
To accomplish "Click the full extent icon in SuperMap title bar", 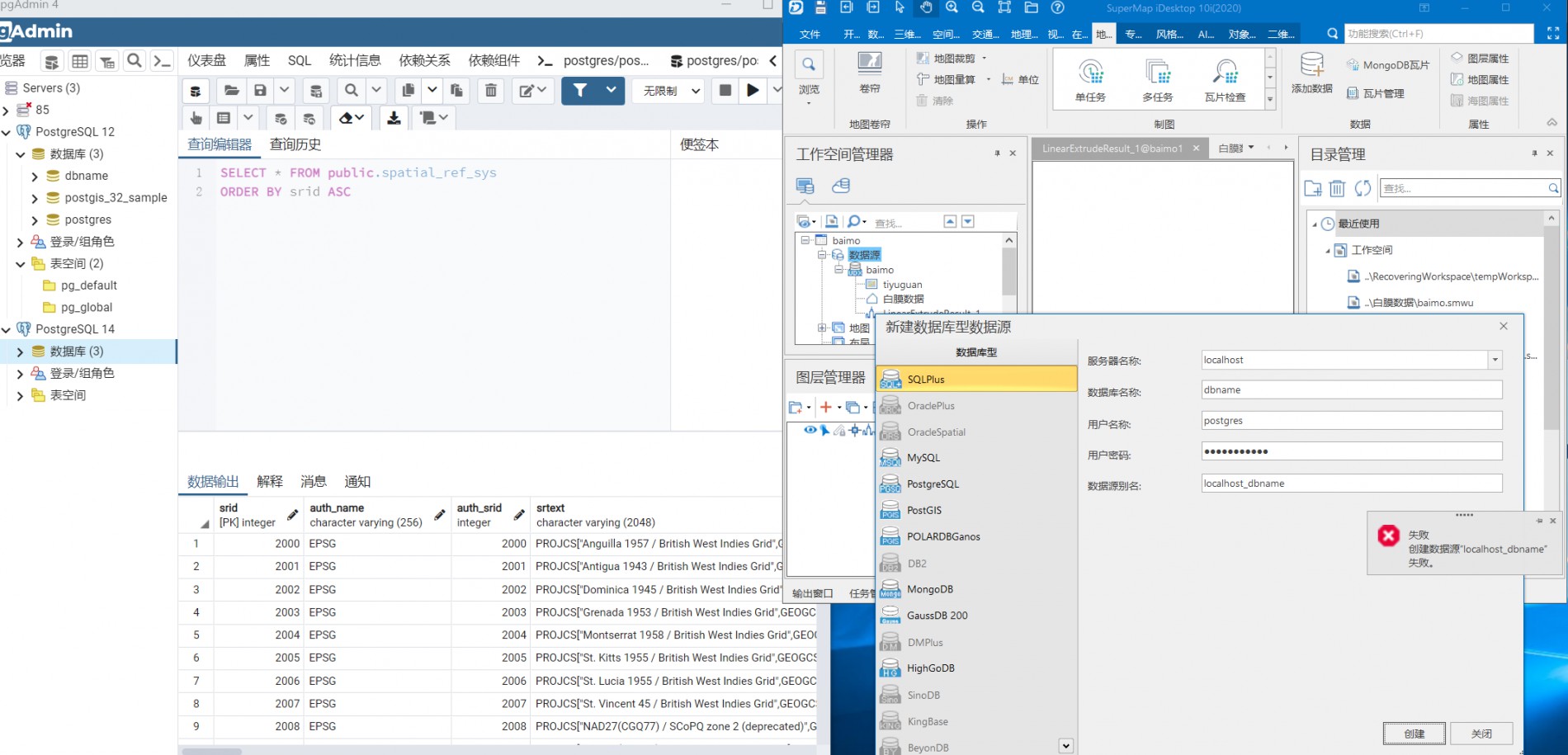I will pos(1004,7).
